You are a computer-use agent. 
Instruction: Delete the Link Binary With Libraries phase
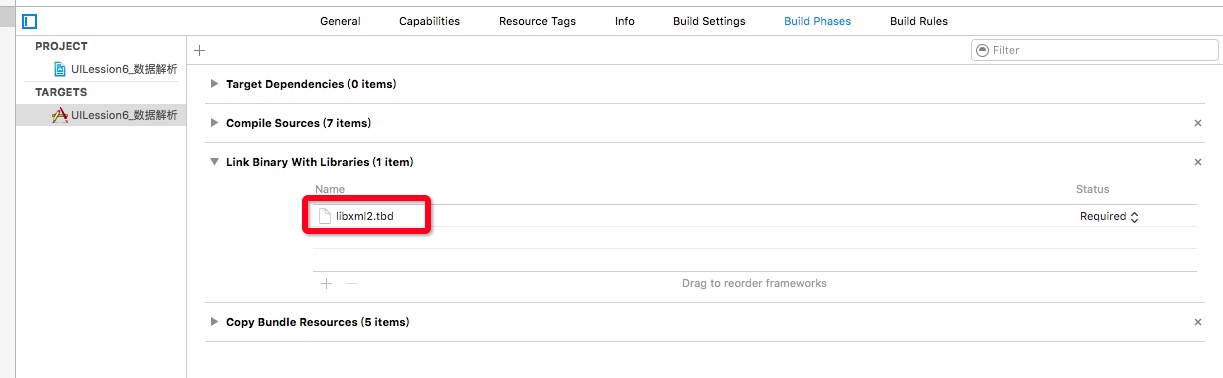click(x=1198, y=162)
